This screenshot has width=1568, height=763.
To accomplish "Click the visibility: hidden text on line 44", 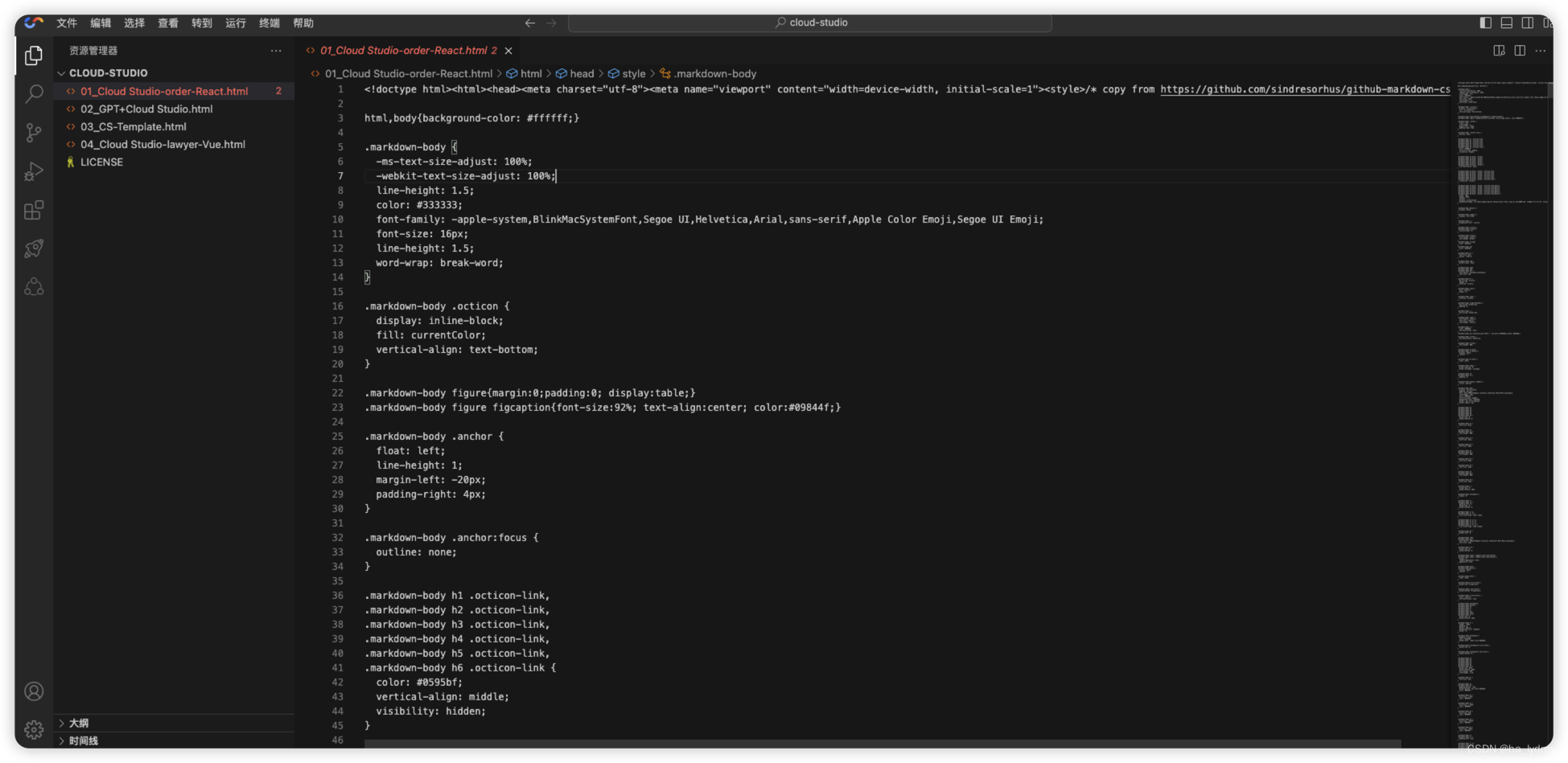I will [430, 712].
